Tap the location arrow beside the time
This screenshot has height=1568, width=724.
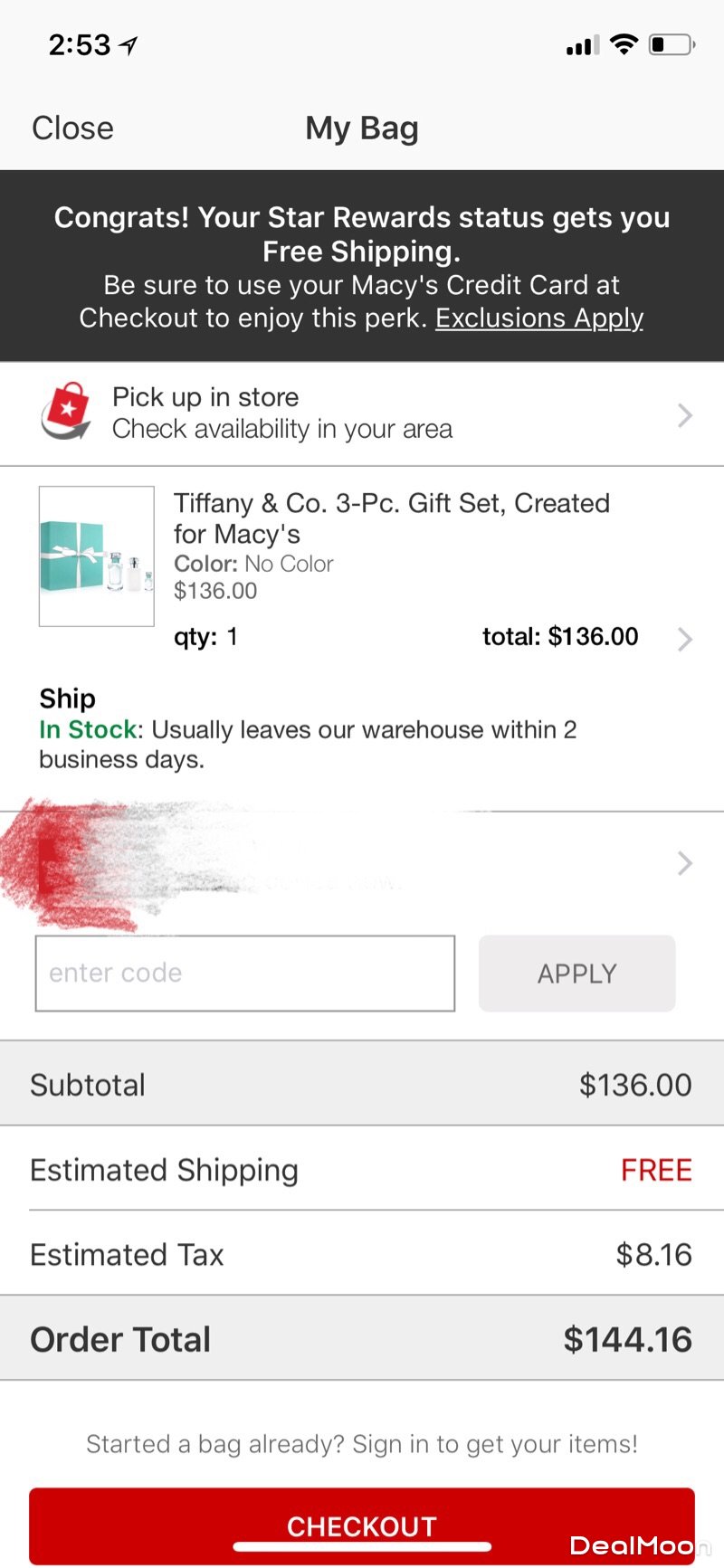pos(129,44)
